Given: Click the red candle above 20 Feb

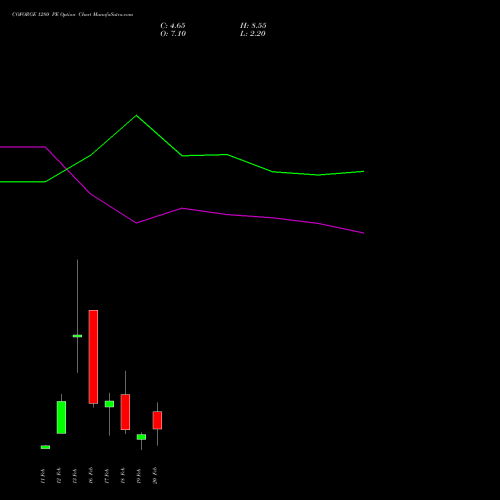Looking at the screenshot, I should click(157, 420).
